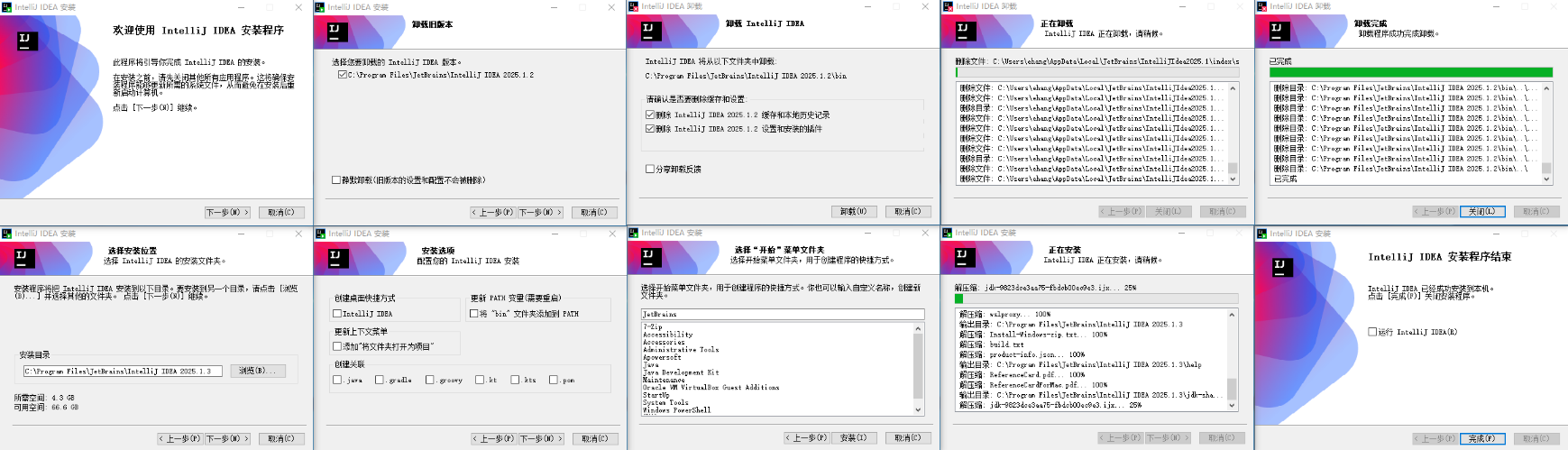Uncheck 删除 IntelliJ IDEA 2025.1.2 缓存和本地历史记录
Image resolution: width=1568 pixels, height=450 pixels.
point(650,115)
